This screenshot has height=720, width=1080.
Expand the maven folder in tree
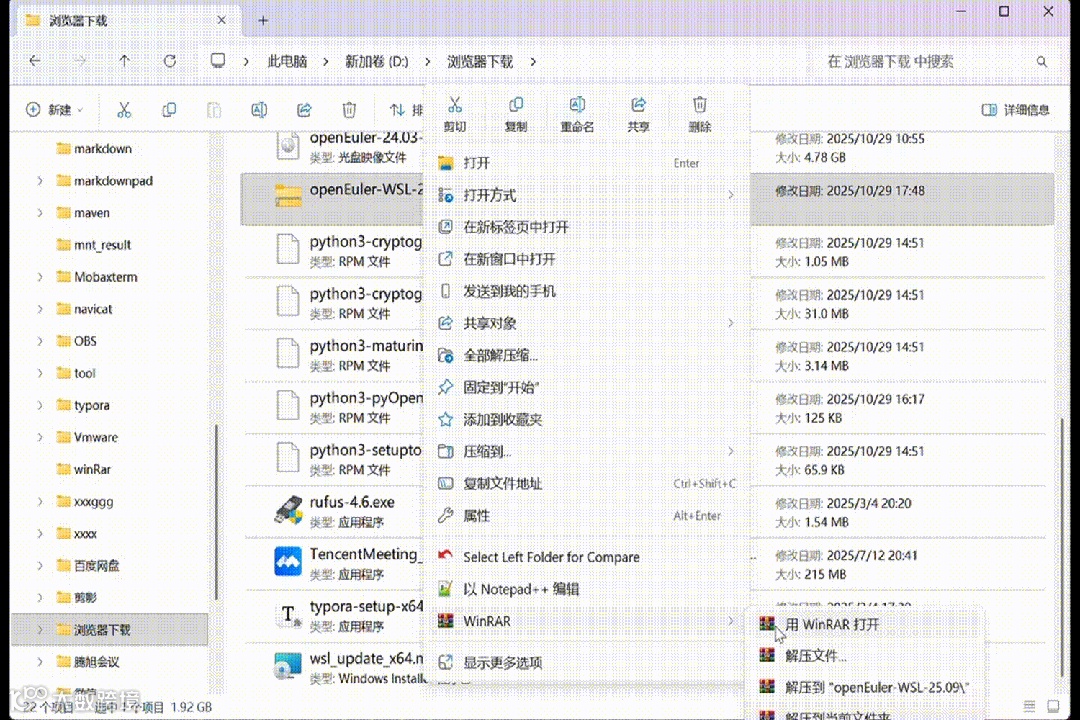(x=40, y=213)
